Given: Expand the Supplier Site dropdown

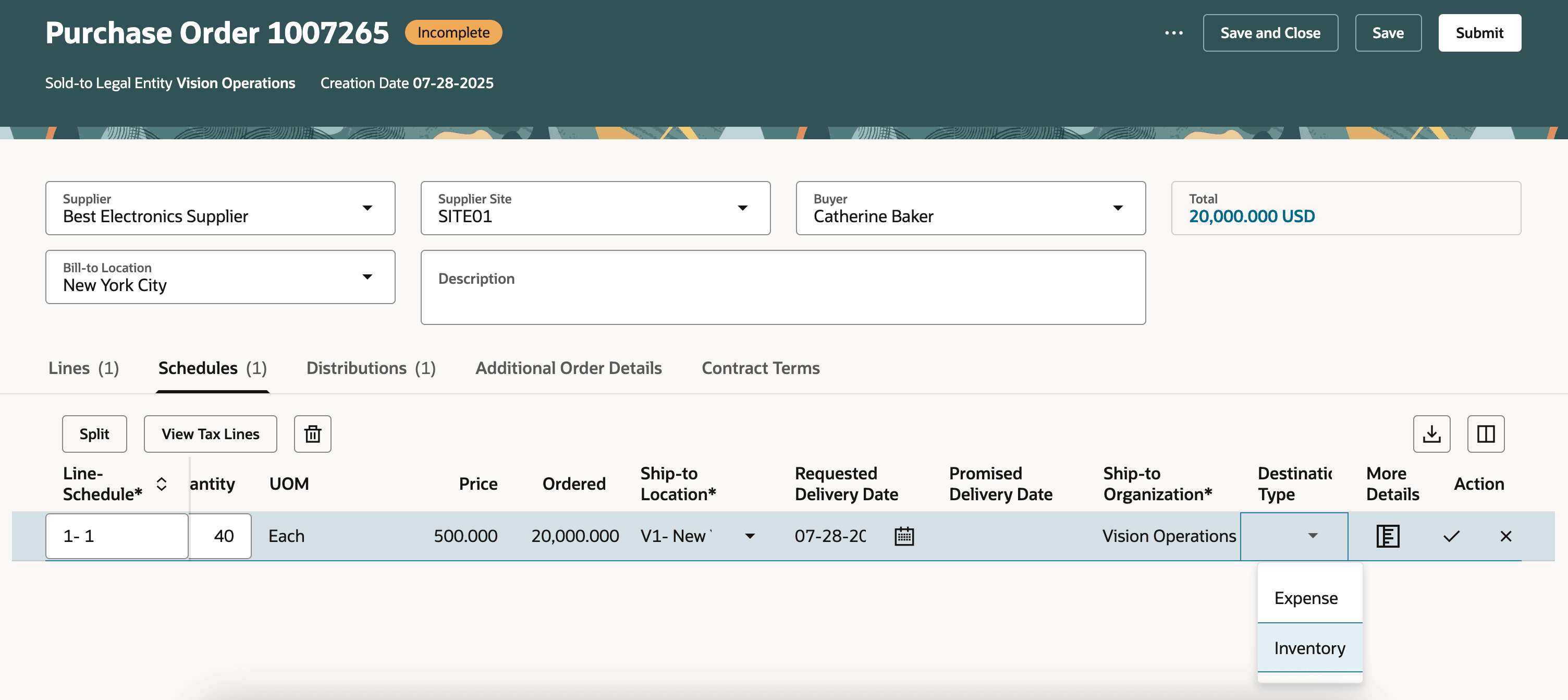Looking at the screenshot, I should point(742,208).
